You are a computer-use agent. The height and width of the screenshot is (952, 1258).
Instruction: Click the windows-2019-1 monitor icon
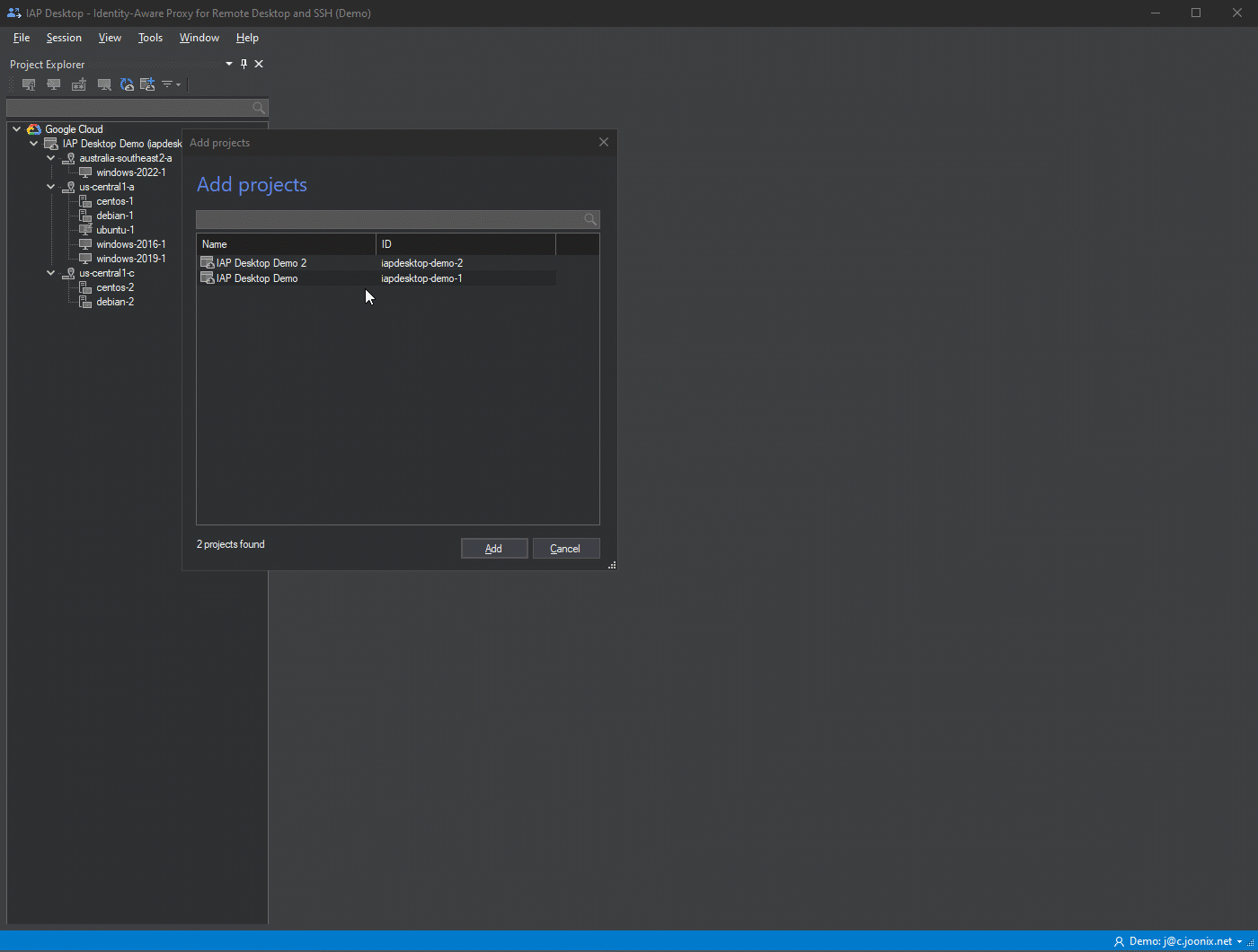click(x=85, y=259)
